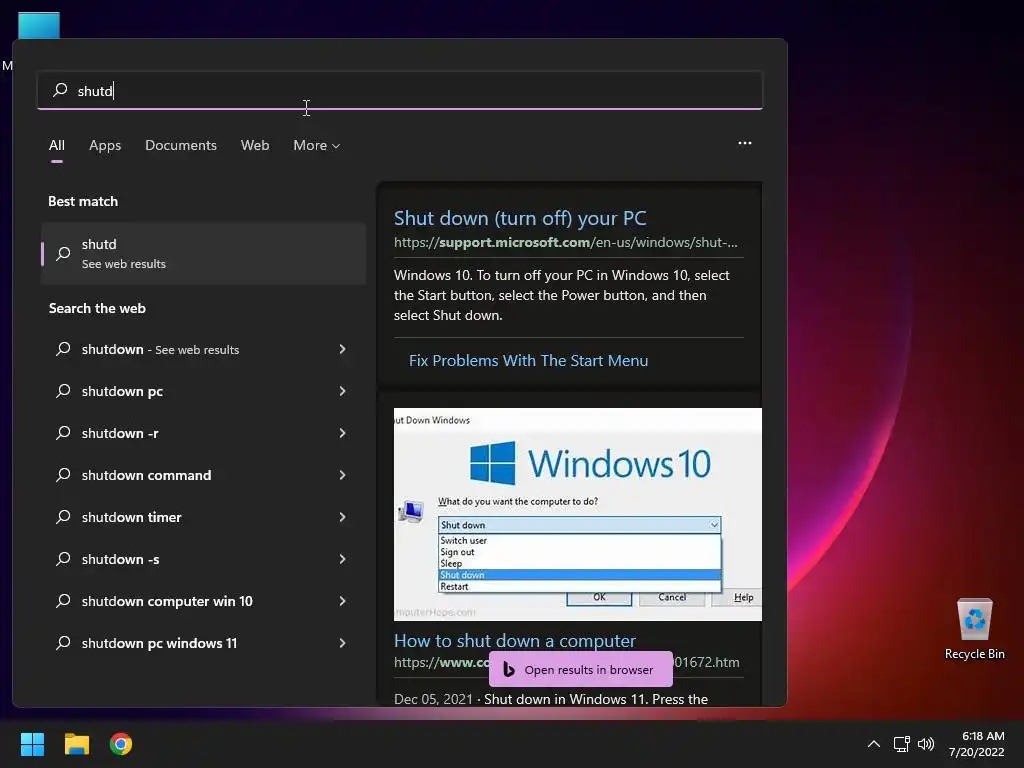Select the 'shutdown computer win 10' suggestion text
Image resolution: width=1024 pixels, height=768 pixels.
167,601
